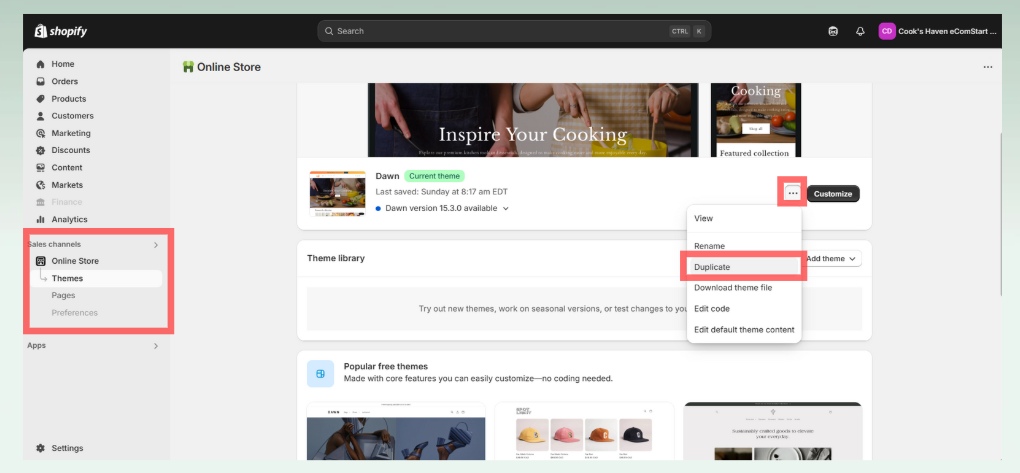Screen dimensions: 1020x473
Task: Open the desktop theme preview image
Action: (533, 120)
